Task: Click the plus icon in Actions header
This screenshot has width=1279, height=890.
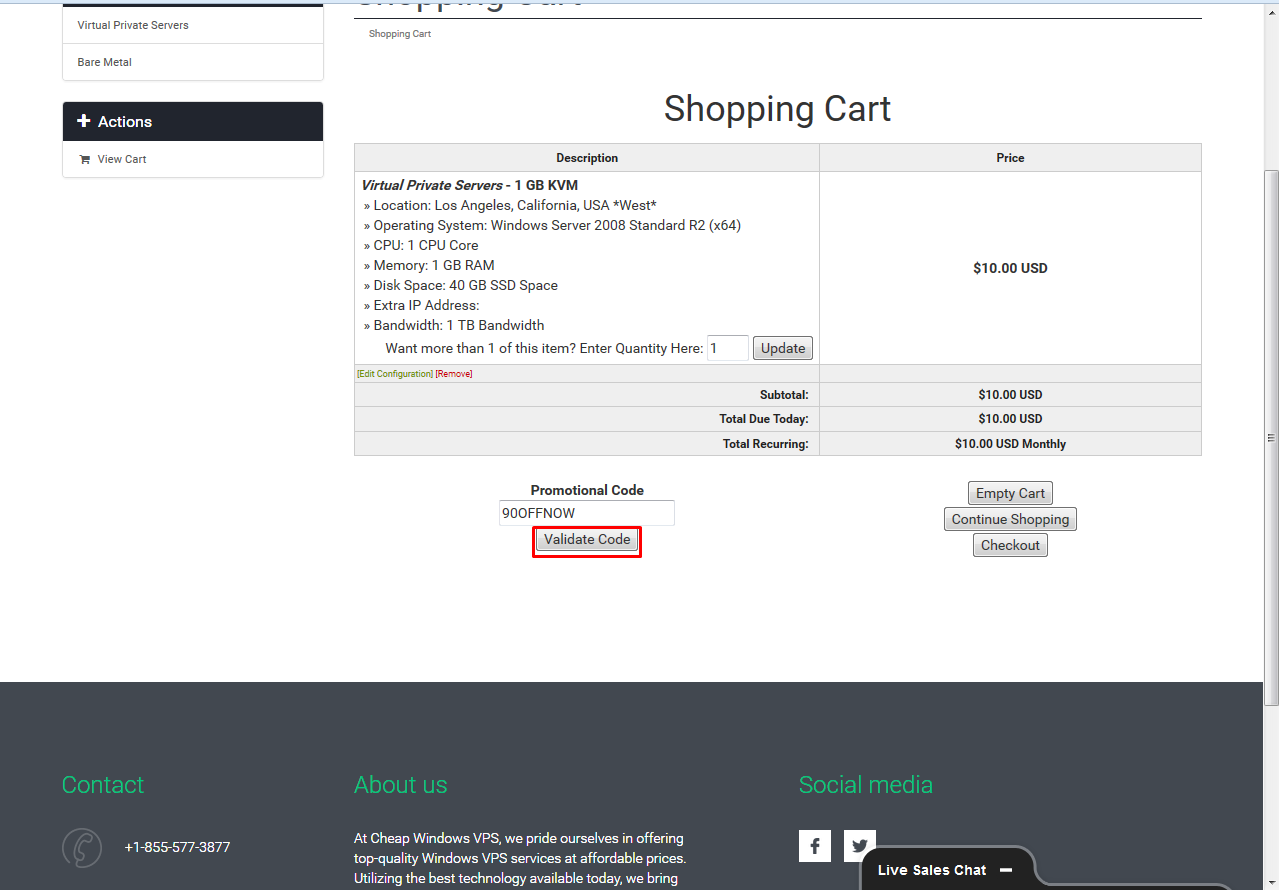Action: (x=84, y=121)
